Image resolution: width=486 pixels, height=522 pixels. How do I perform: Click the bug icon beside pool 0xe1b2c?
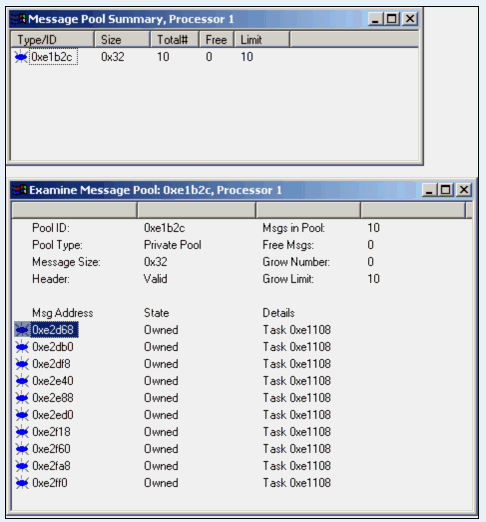point(21,57)
